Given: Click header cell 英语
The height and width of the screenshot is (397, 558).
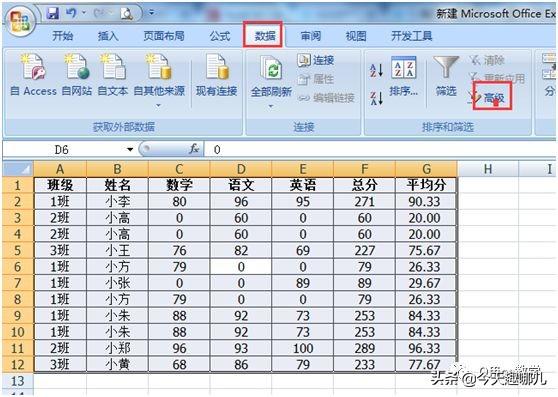Looking at the screenshot, I should pos(302,185).
